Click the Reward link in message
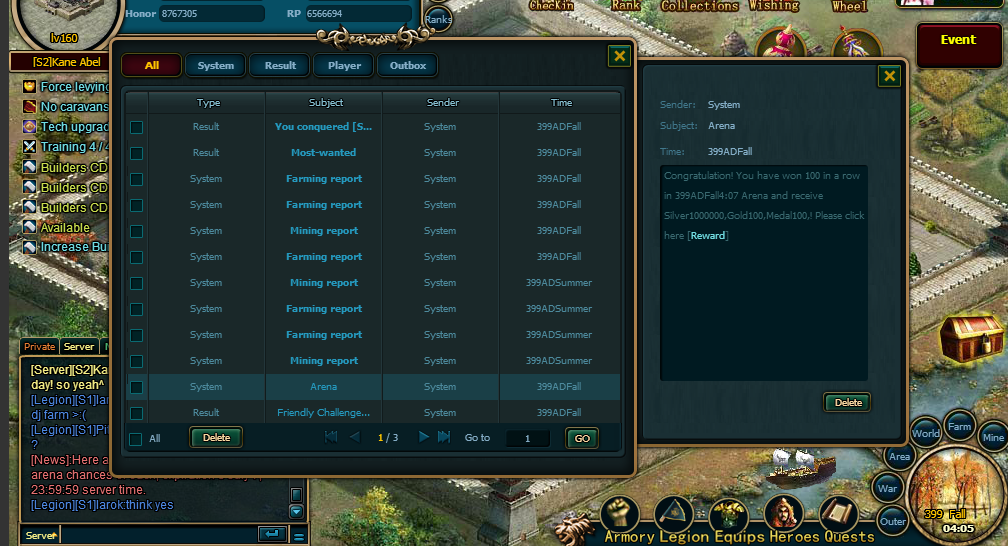Screen dimensions: 1008x546 click(x=708, y=235)
